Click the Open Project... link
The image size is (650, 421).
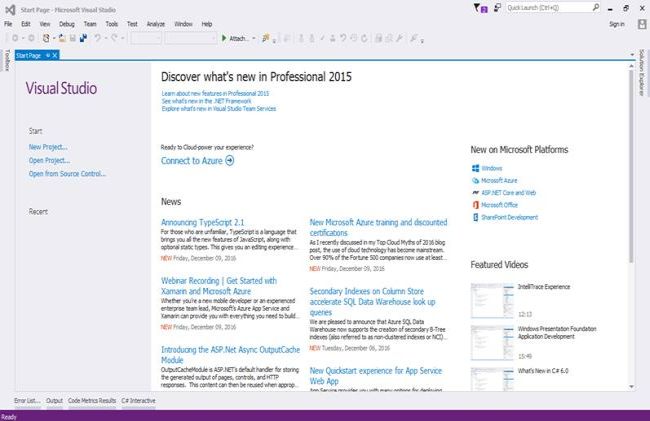pos(49,160)
